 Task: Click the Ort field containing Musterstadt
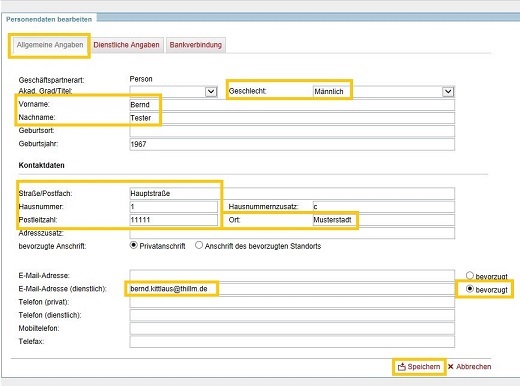(x=384, y=220)
